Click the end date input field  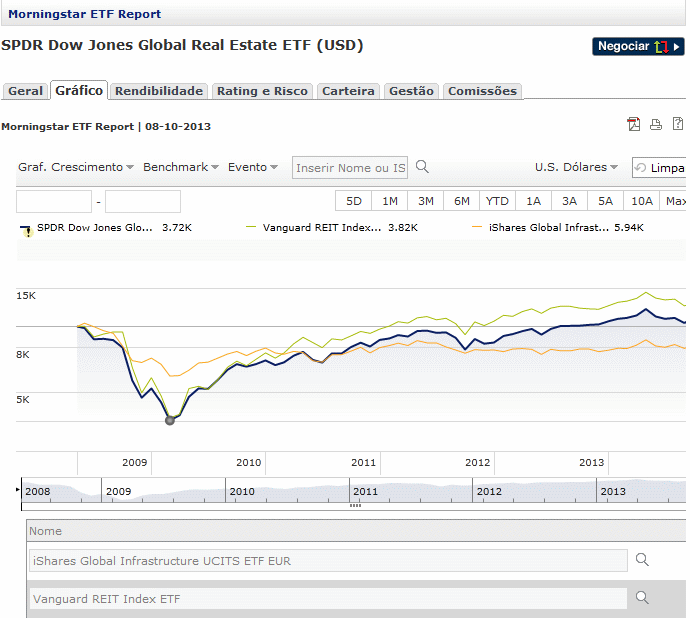pos(143,202)
